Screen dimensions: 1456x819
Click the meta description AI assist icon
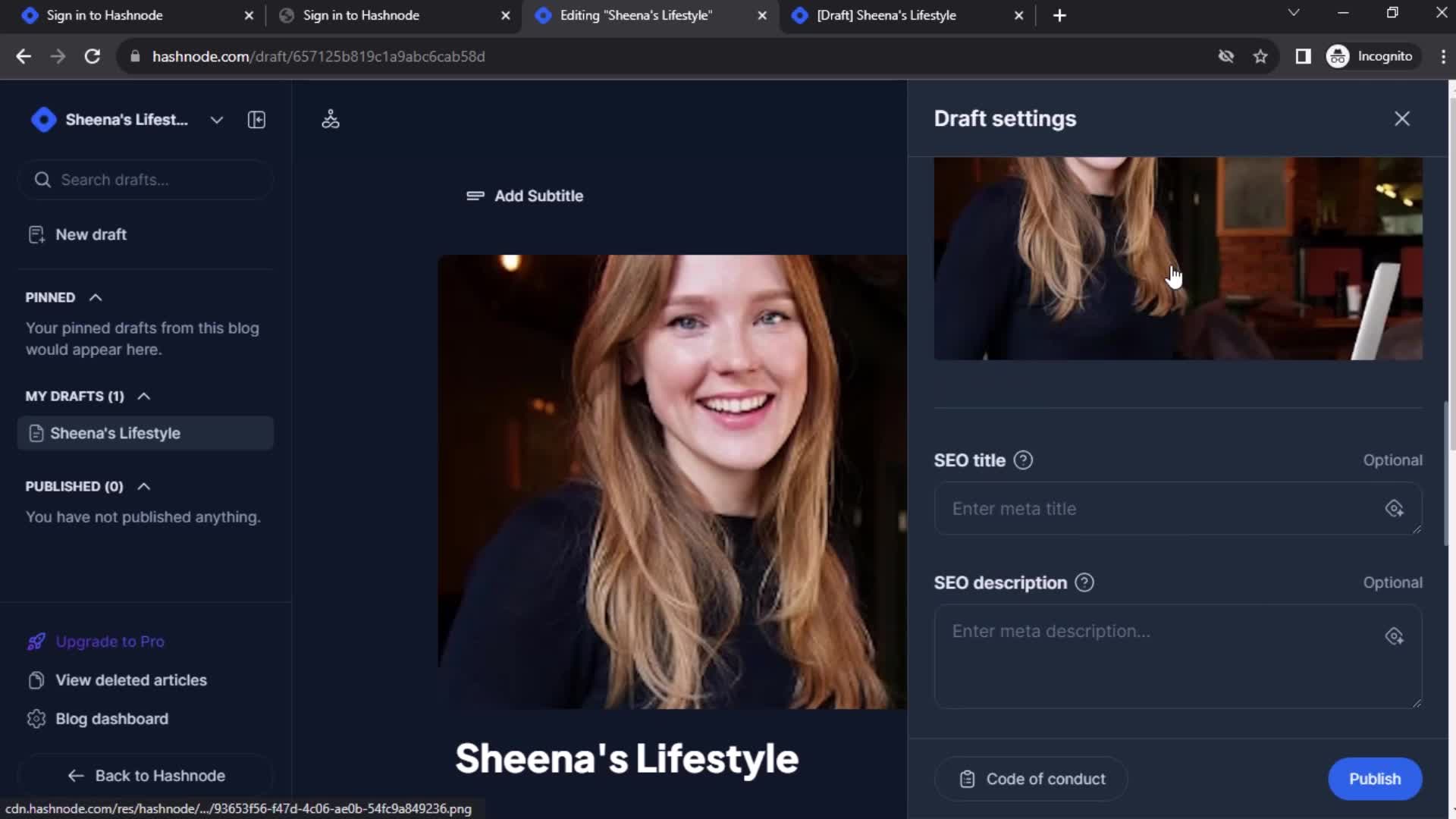pyautogui.click(x=1394, y=635)
